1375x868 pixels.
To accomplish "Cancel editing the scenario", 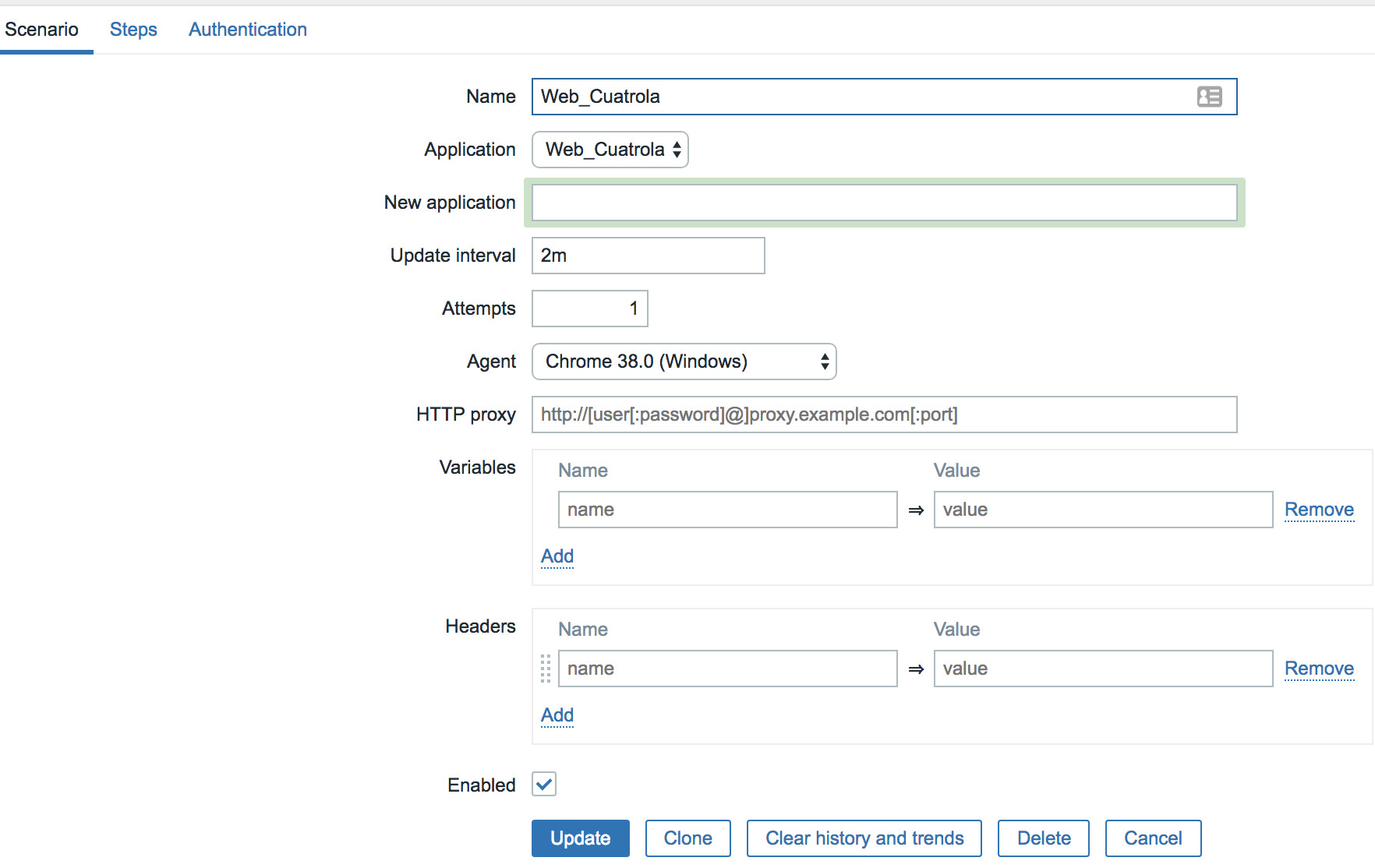I will point(1154,838).
